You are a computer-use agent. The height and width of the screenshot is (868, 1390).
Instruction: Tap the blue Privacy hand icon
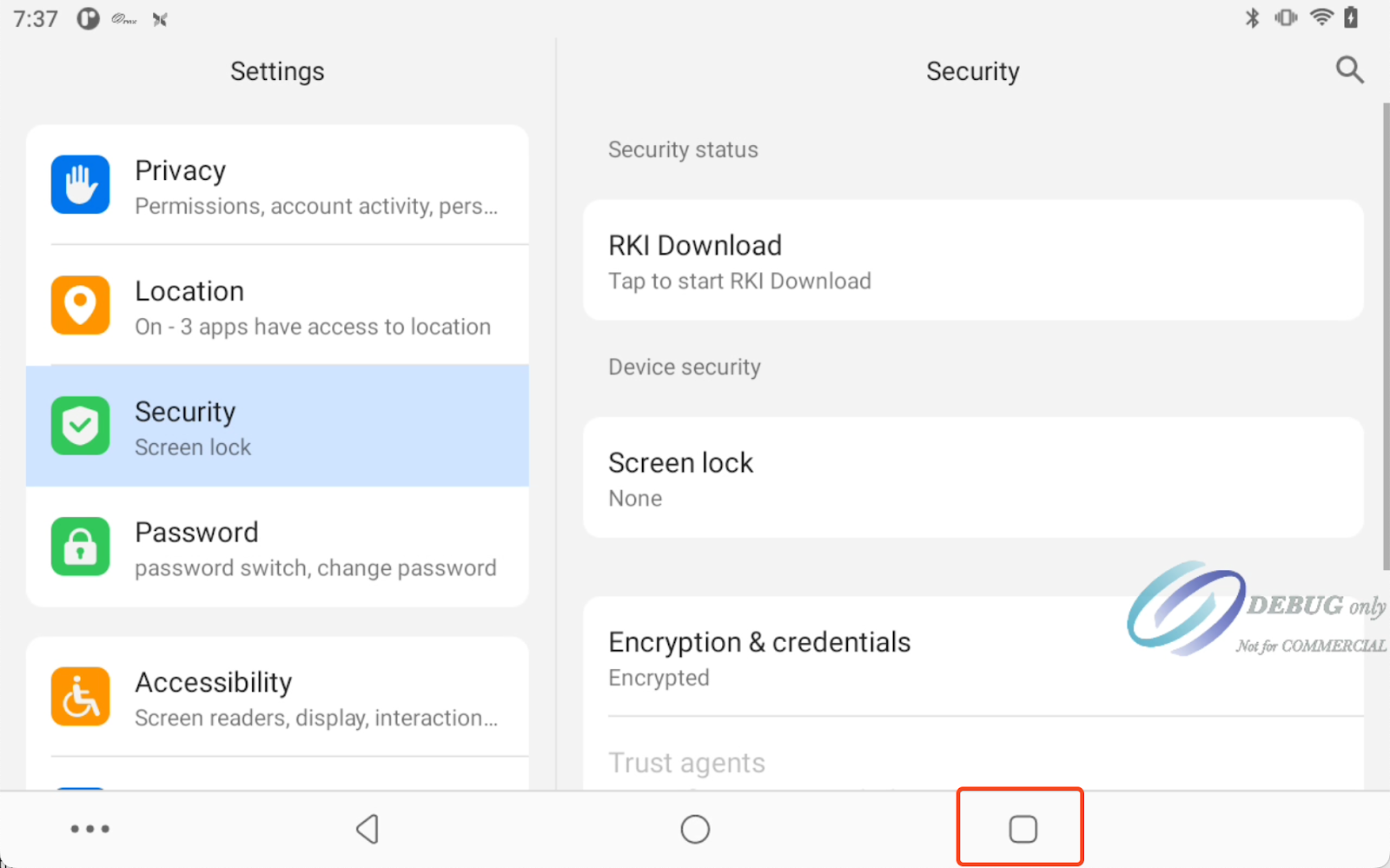(80, 184)
